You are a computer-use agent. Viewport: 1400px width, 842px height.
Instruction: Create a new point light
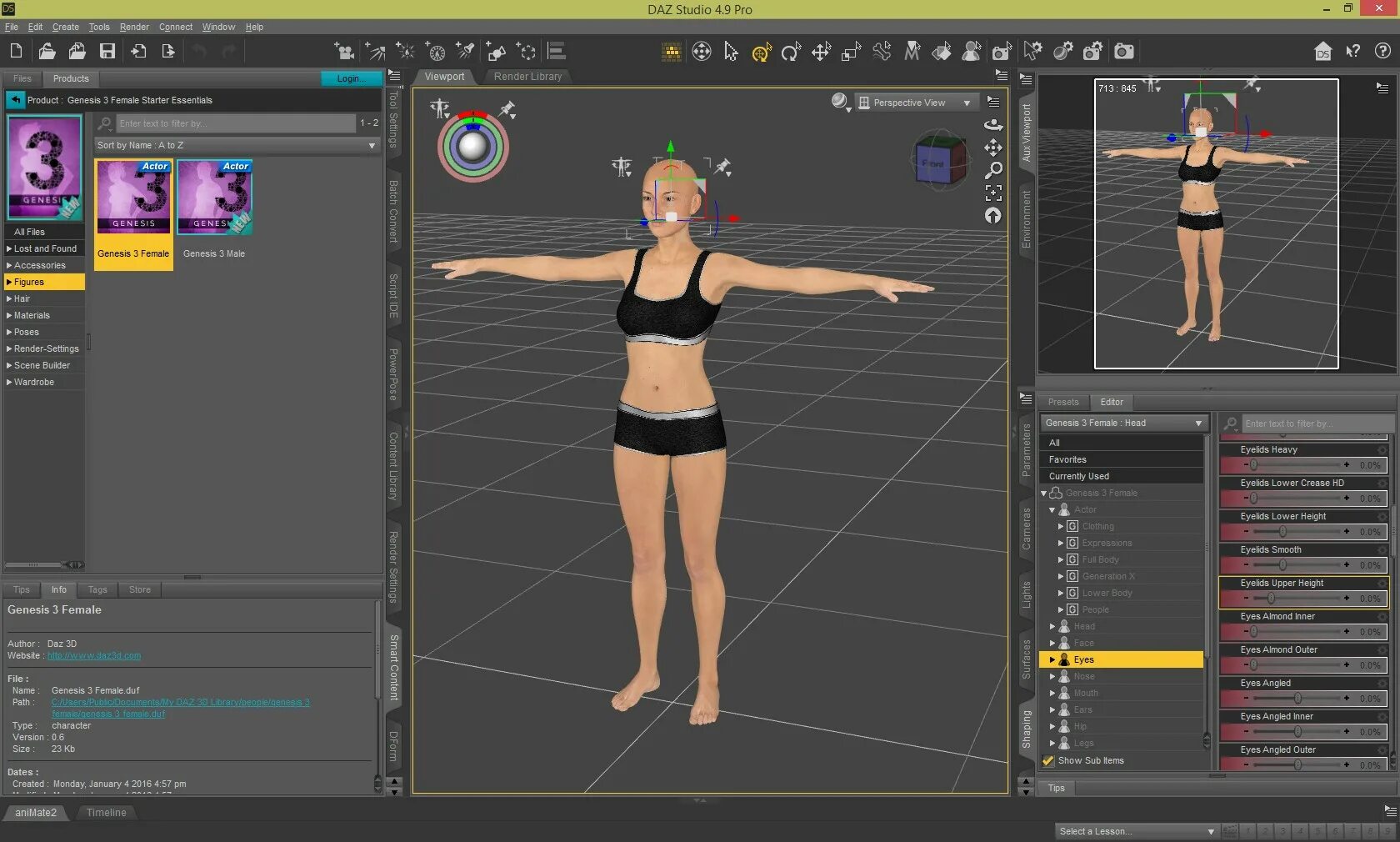pos(405,51)
